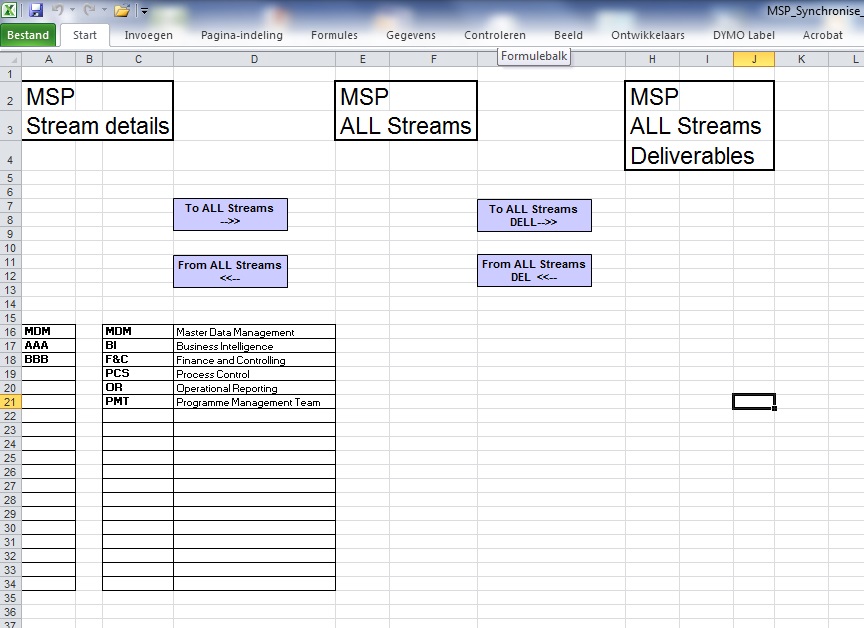Image resolution: width=864 pixels, height=628 pixels.
Task: Click the Open folder icon
Action: tap(121, 10)
